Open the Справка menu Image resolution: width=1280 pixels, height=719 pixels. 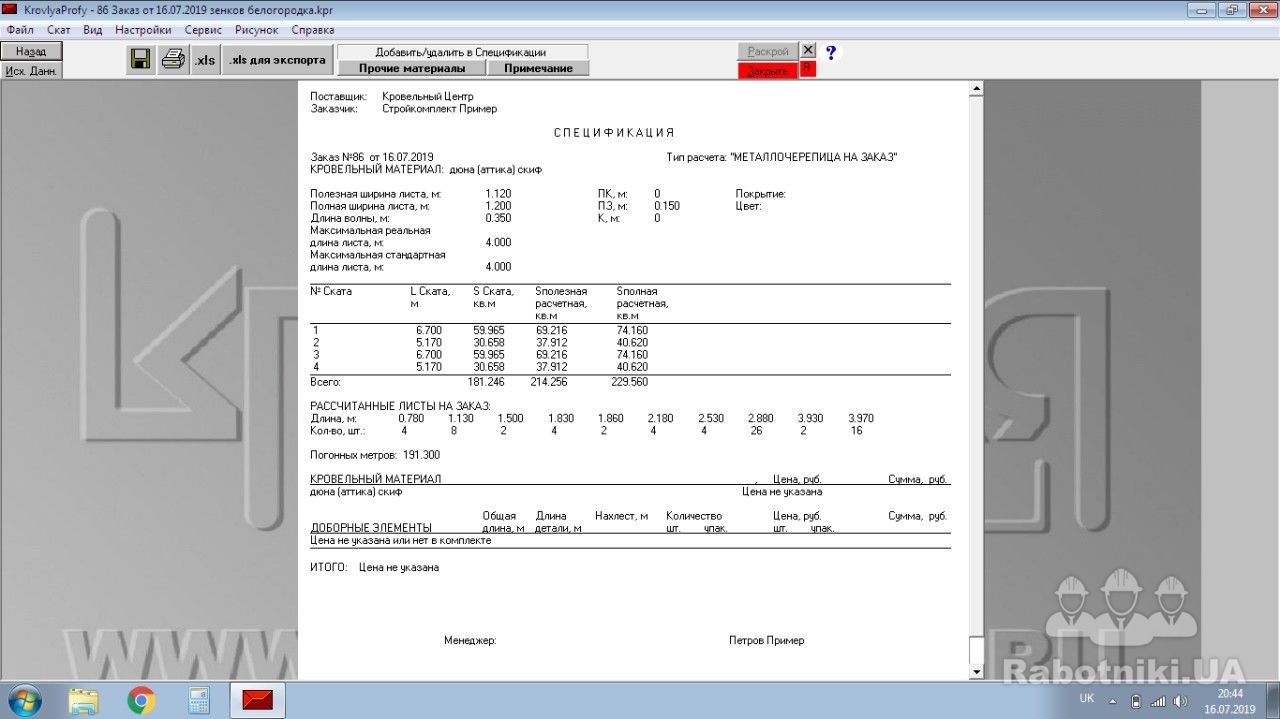[x=312, y=30]
